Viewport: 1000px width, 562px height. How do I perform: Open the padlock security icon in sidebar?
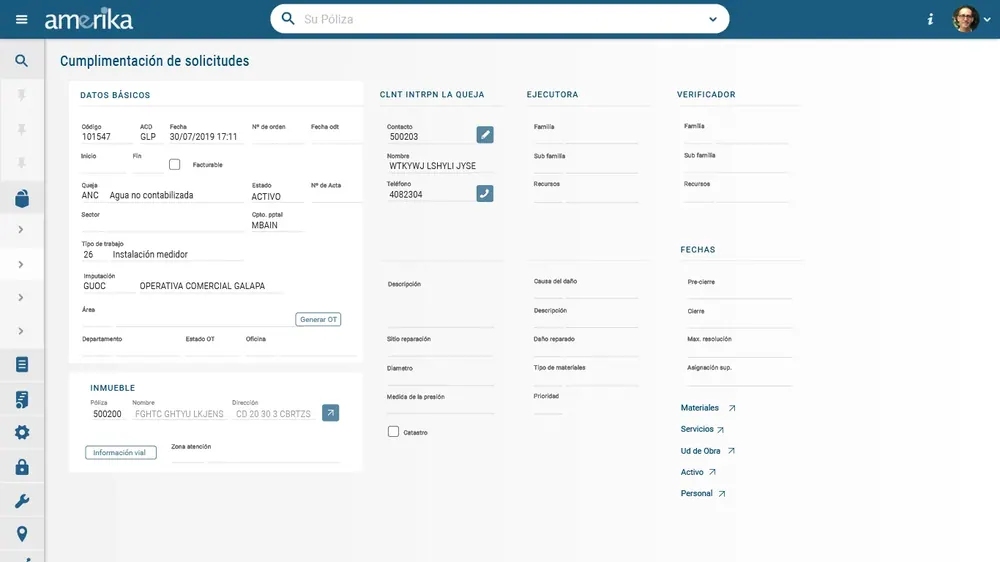point(22,467)
